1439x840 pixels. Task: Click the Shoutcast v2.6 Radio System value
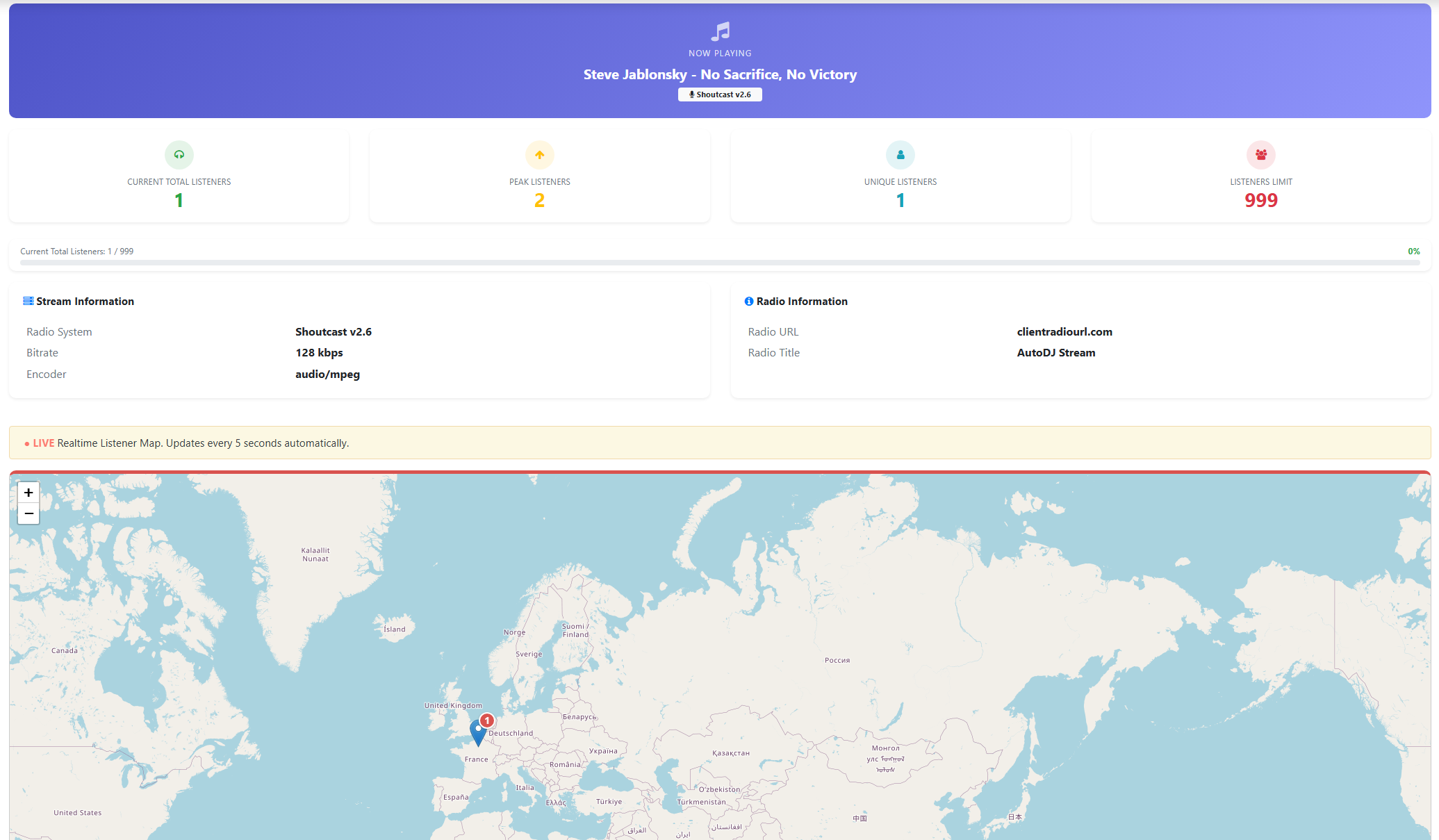(x=334, y=332)
